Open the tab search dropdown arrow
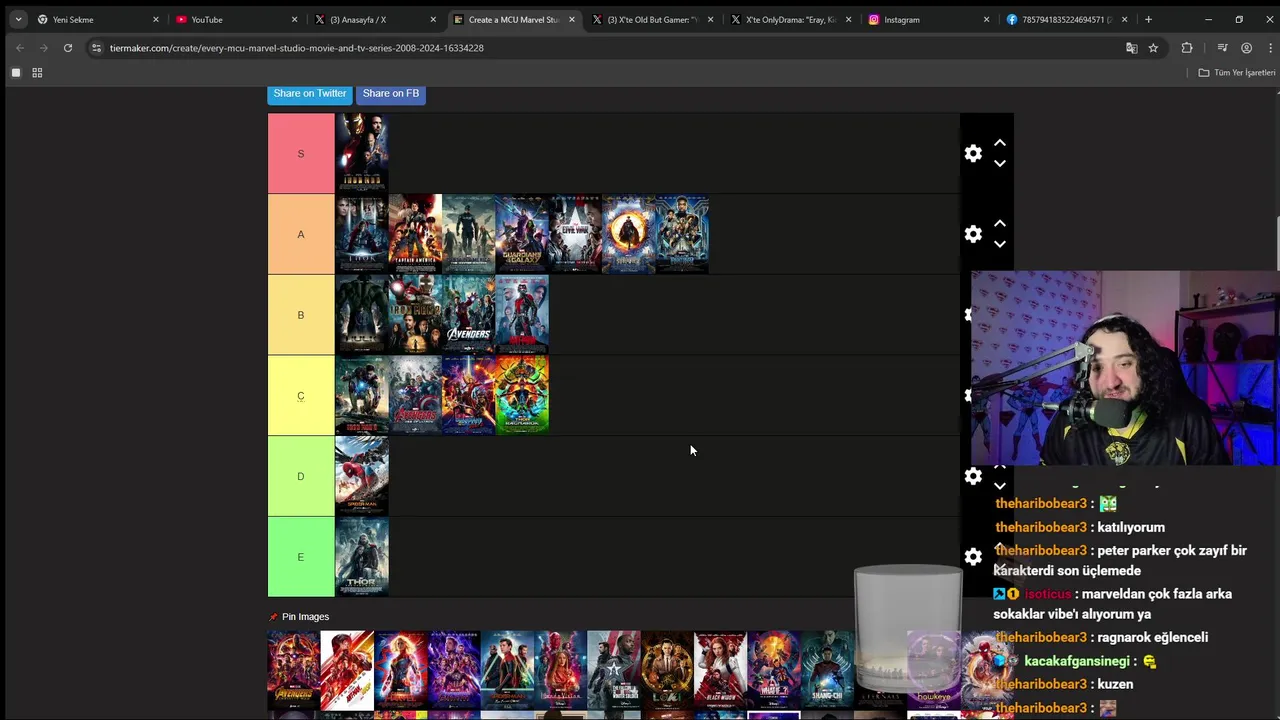1280x720 pixels. 18,19
